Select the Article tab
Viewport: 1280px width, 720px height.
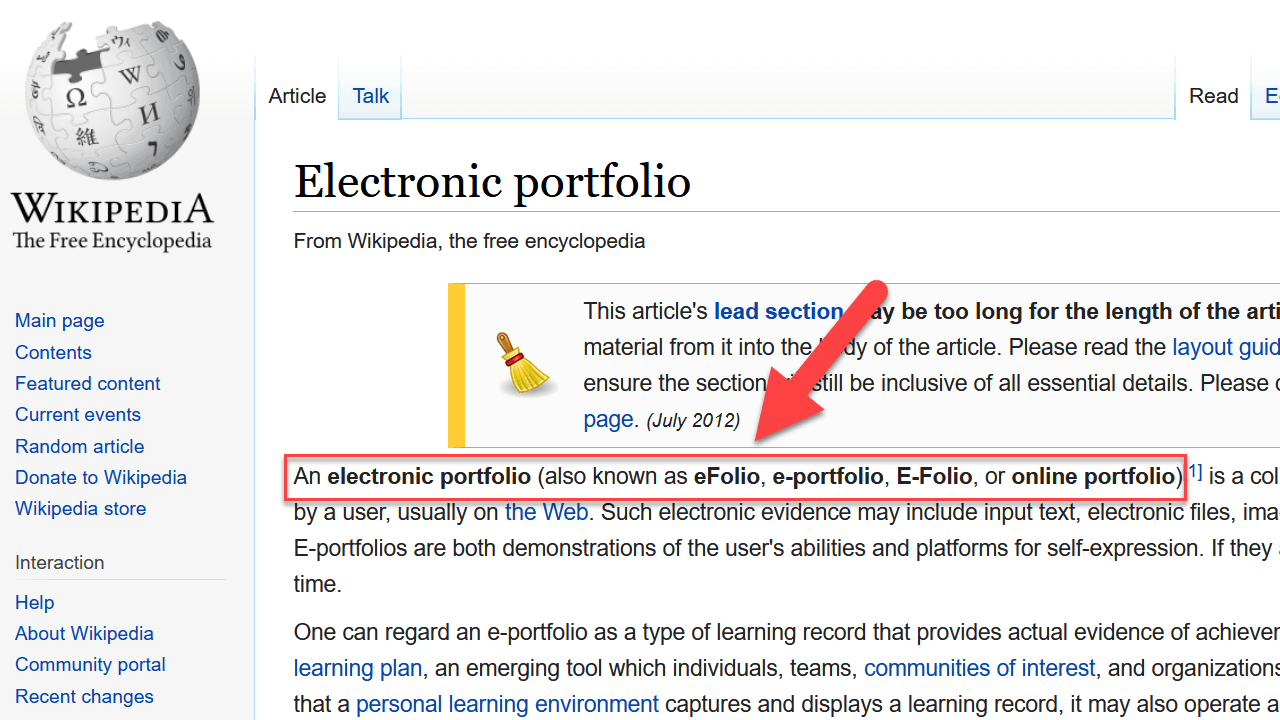297,96
